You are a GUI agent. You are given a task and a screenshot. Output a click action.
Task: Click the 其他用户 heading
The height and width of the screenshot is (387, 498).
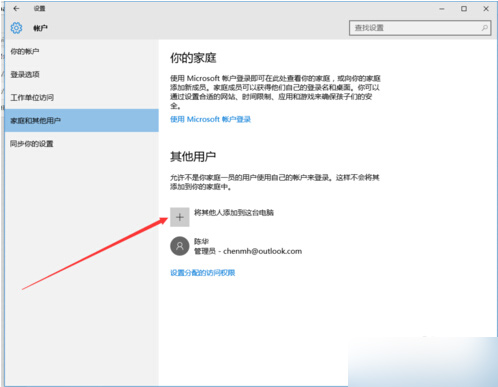[193, 156]
